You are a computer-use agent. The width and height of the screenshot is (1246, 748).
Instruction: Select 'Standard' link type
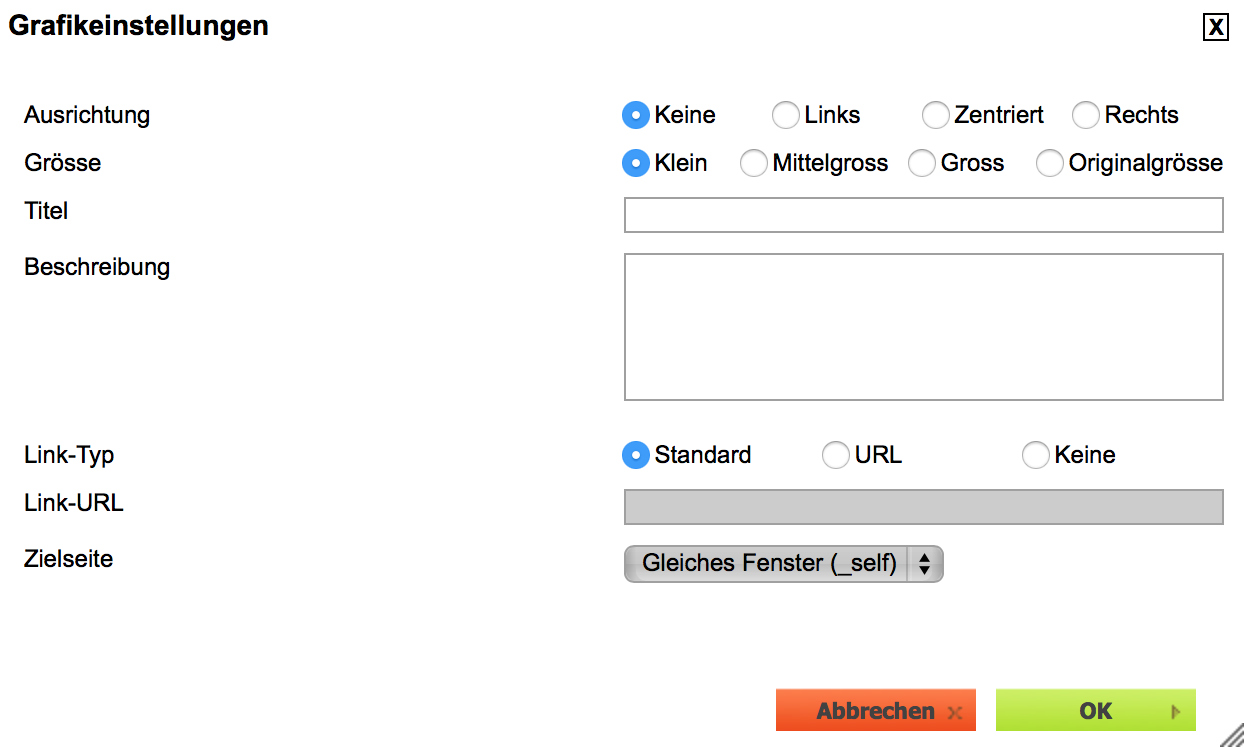coord(636,455)
